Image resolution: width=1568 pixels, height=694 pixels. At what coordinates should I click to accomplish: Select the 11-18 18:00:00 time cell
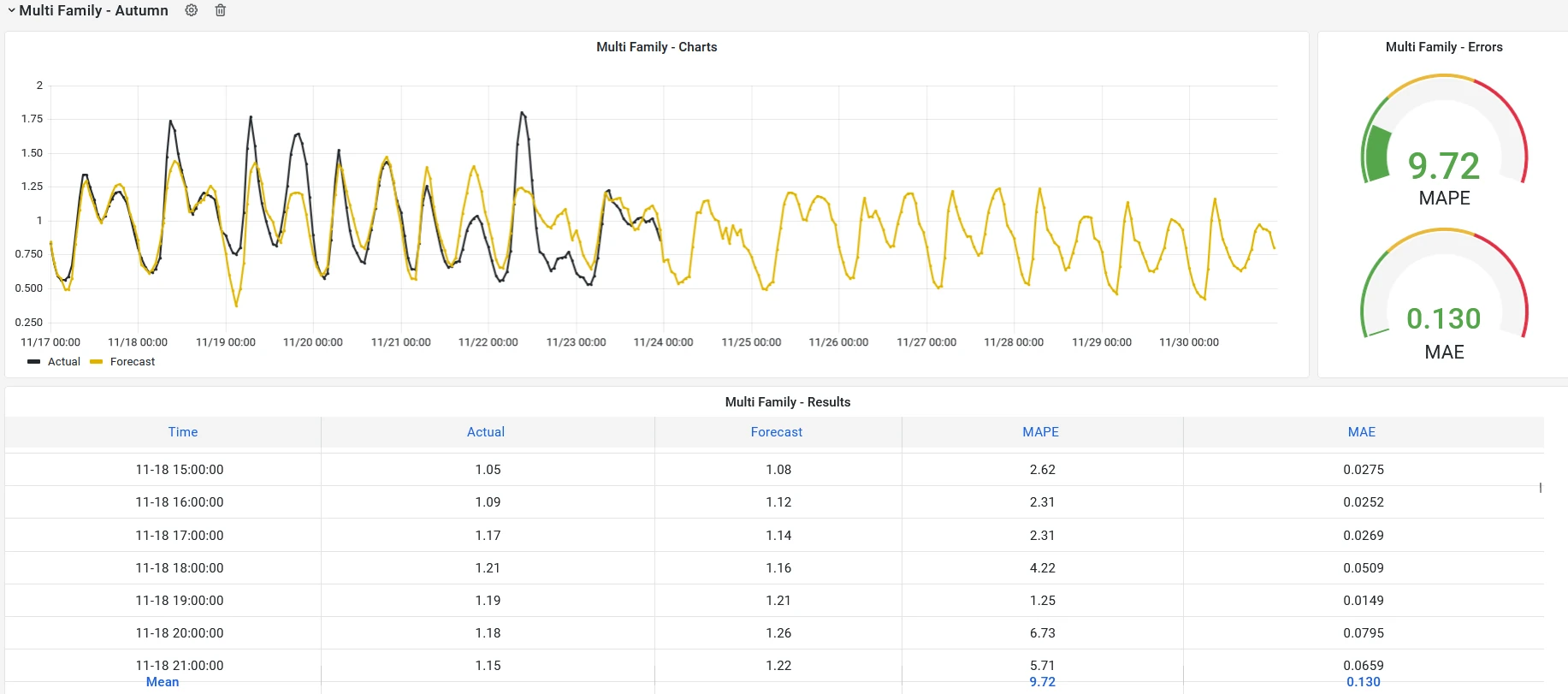tap(180, 568)
